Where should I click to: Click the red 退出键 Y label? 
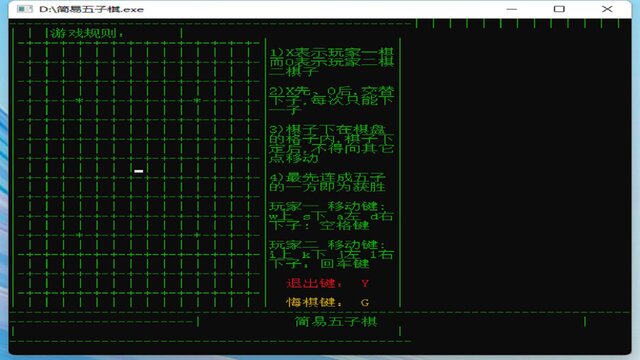pos(327,283)
